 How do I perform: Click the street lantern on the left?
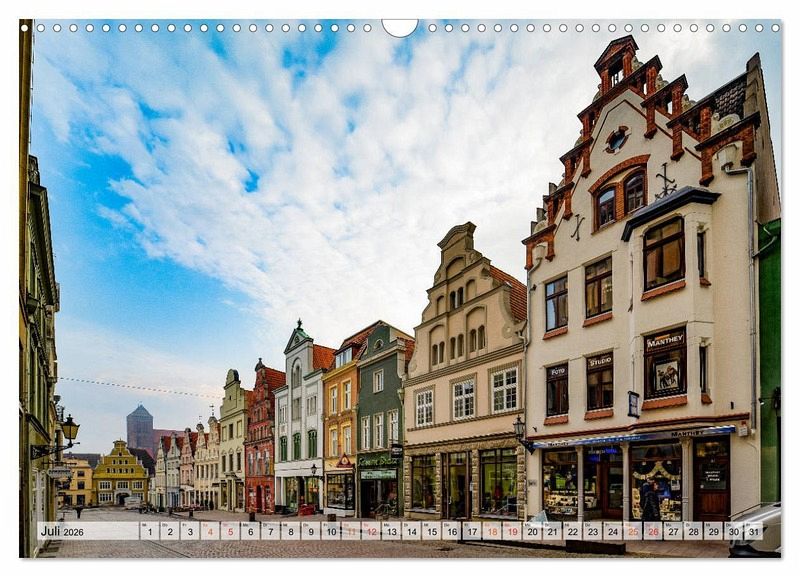[69, 428]
